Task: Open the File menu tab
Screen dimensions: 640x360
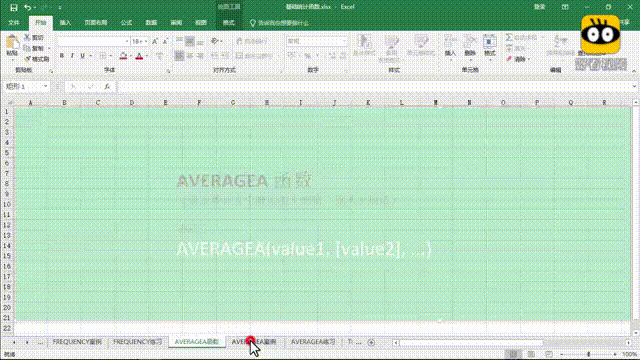Action: (14, 23)
